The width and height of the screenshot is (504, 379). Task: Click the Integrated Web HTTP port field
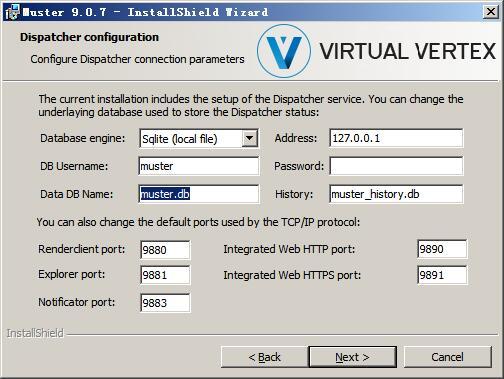pyautogui.click(x=442, y=249)
